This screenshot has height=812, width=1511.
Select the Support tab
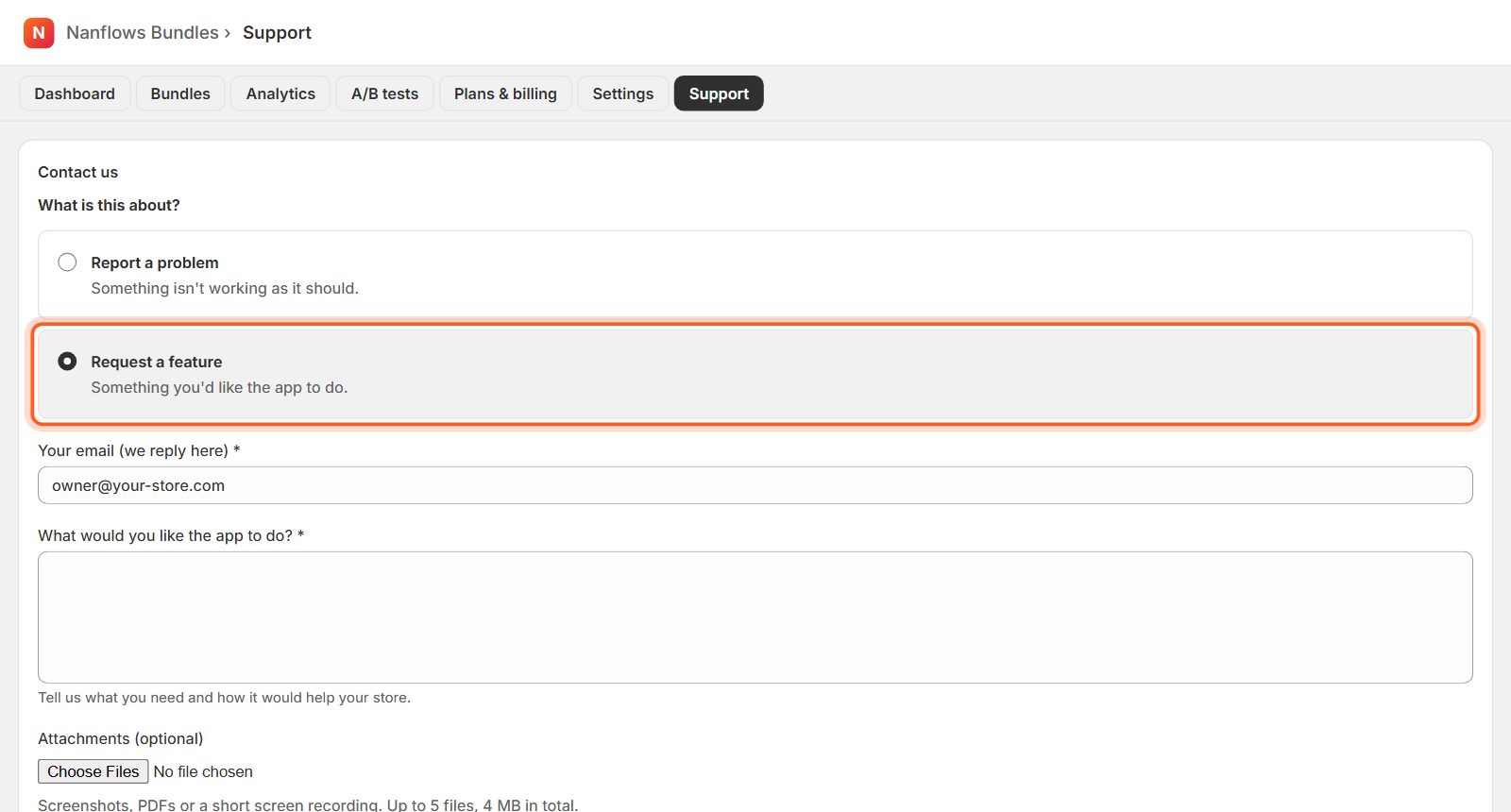[719, 93]
